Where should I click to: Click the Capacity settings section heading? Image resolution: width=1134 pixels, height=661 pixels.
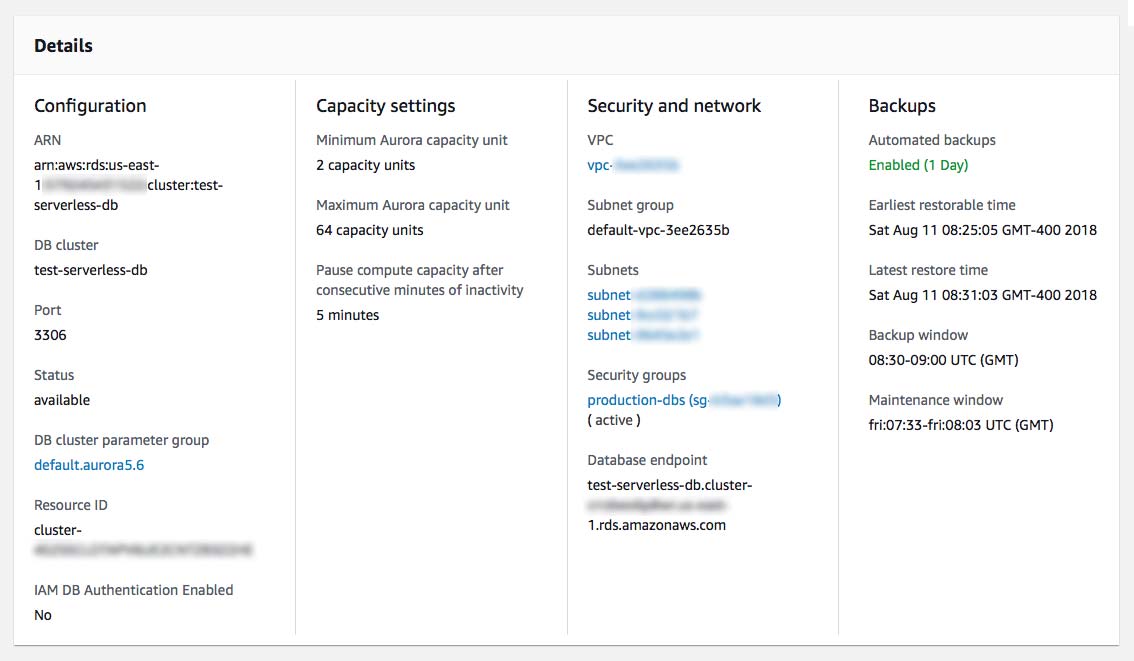pyautogui.click(x=385, y=106)
